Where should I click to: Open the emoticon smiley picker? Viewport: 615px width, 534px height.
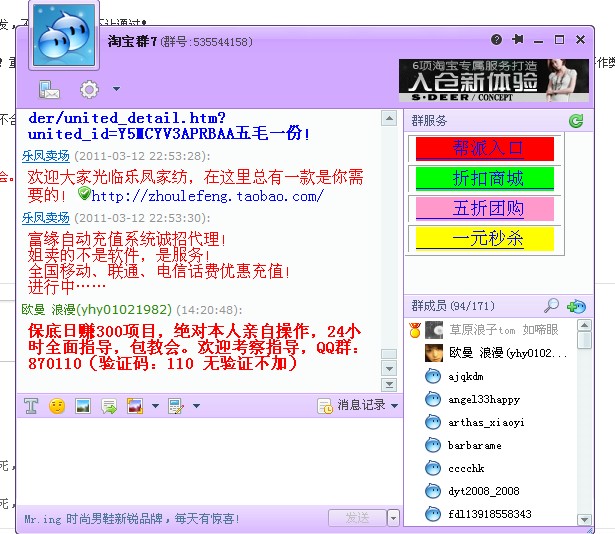(x=57, y=406)
